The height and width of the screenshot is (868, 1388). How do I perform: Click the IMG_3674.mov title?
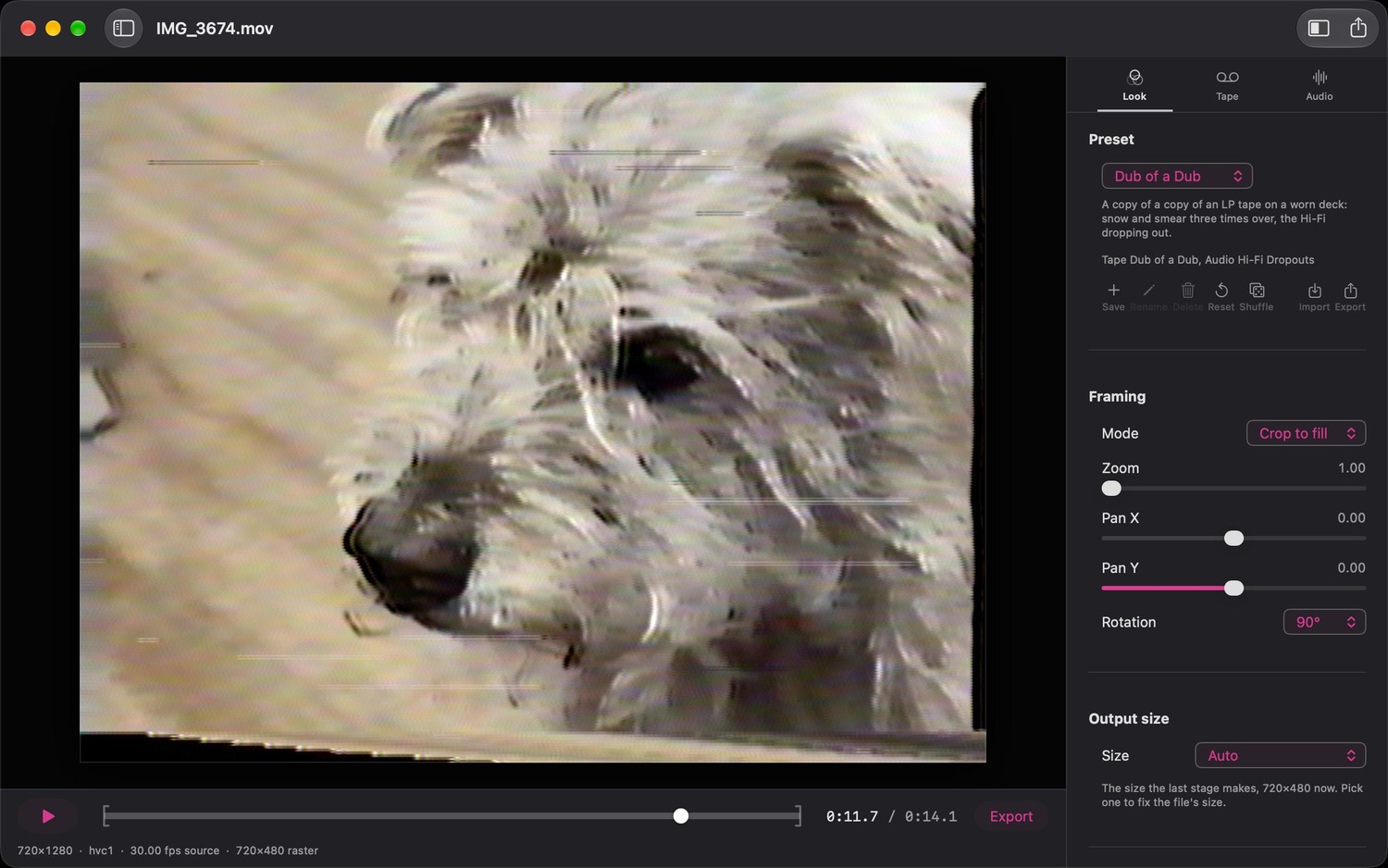pos(215,29)
